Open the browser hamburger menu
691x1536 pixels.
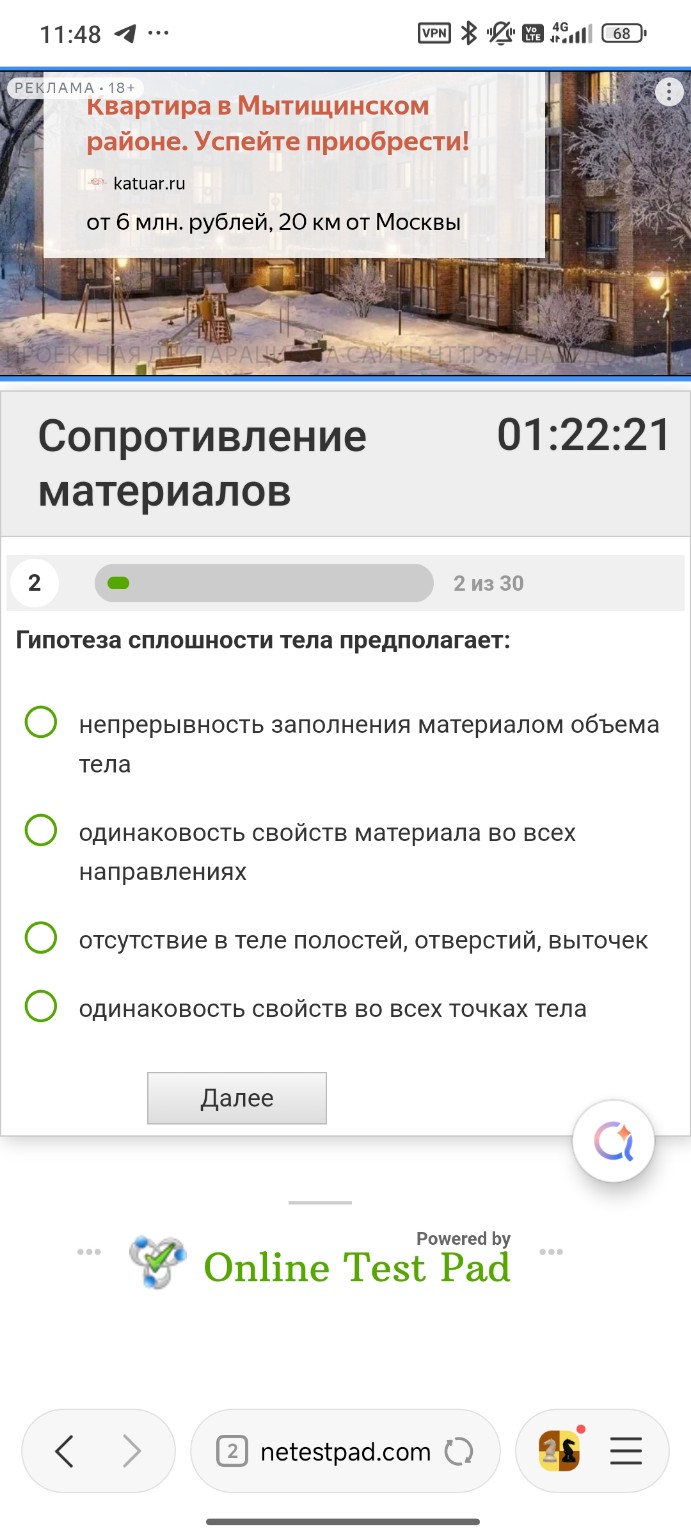pyautogui.click(x=626, y=1450)
